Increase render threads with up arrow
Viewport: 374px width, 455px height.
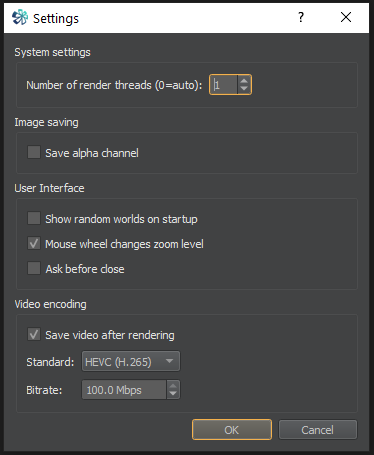(x=244, y=80)
